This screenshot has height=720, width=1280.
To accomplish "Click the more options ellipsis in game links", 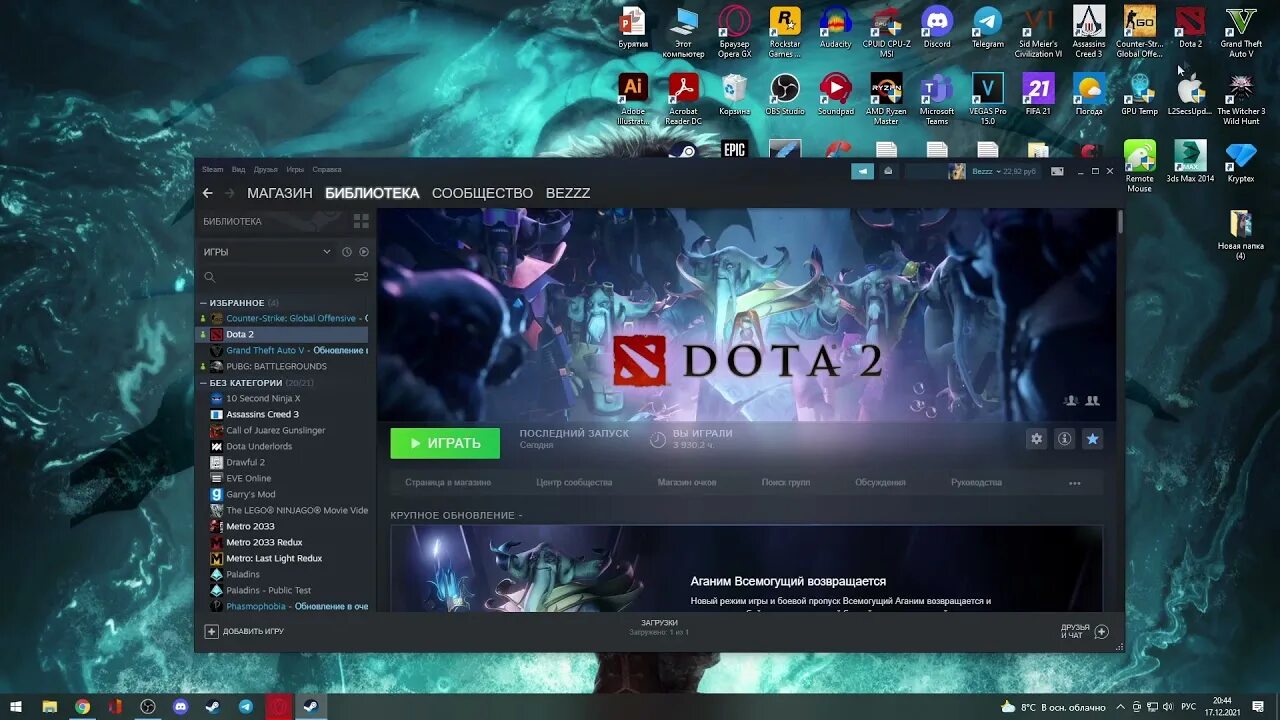I will click(1075, 482).
